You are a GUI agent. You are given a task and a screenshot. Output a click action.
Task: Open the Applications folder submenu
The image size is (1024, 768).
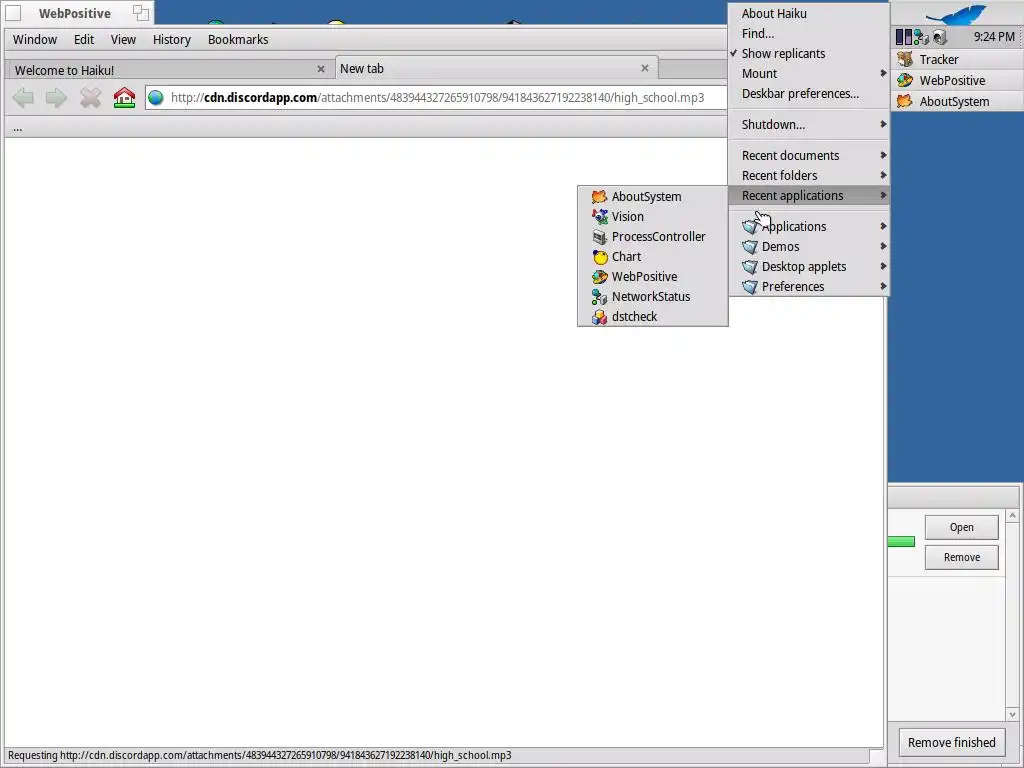(x=808, y=227)
